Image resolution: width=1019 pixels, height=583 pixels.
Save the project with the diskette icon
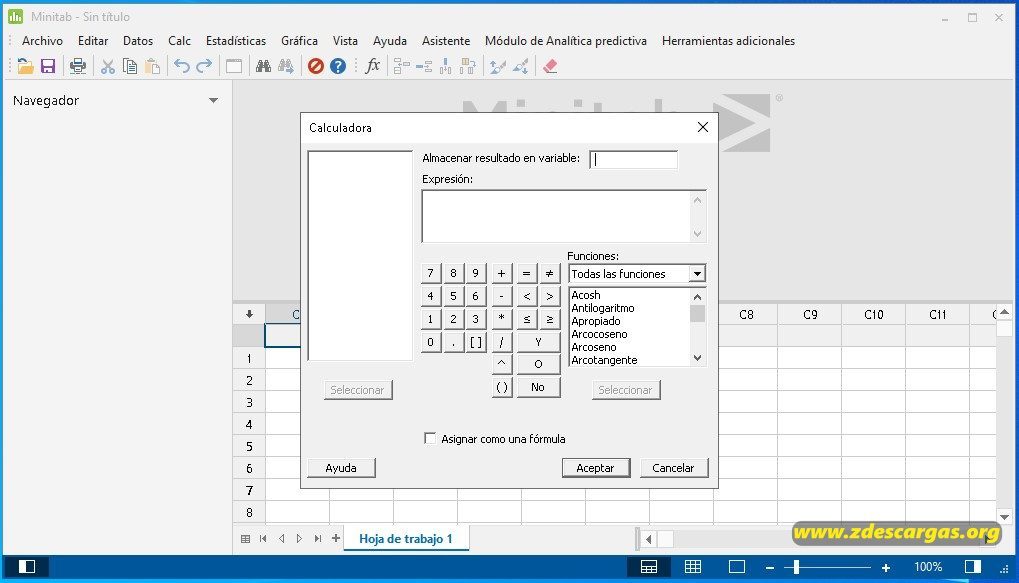pos(48,66)
